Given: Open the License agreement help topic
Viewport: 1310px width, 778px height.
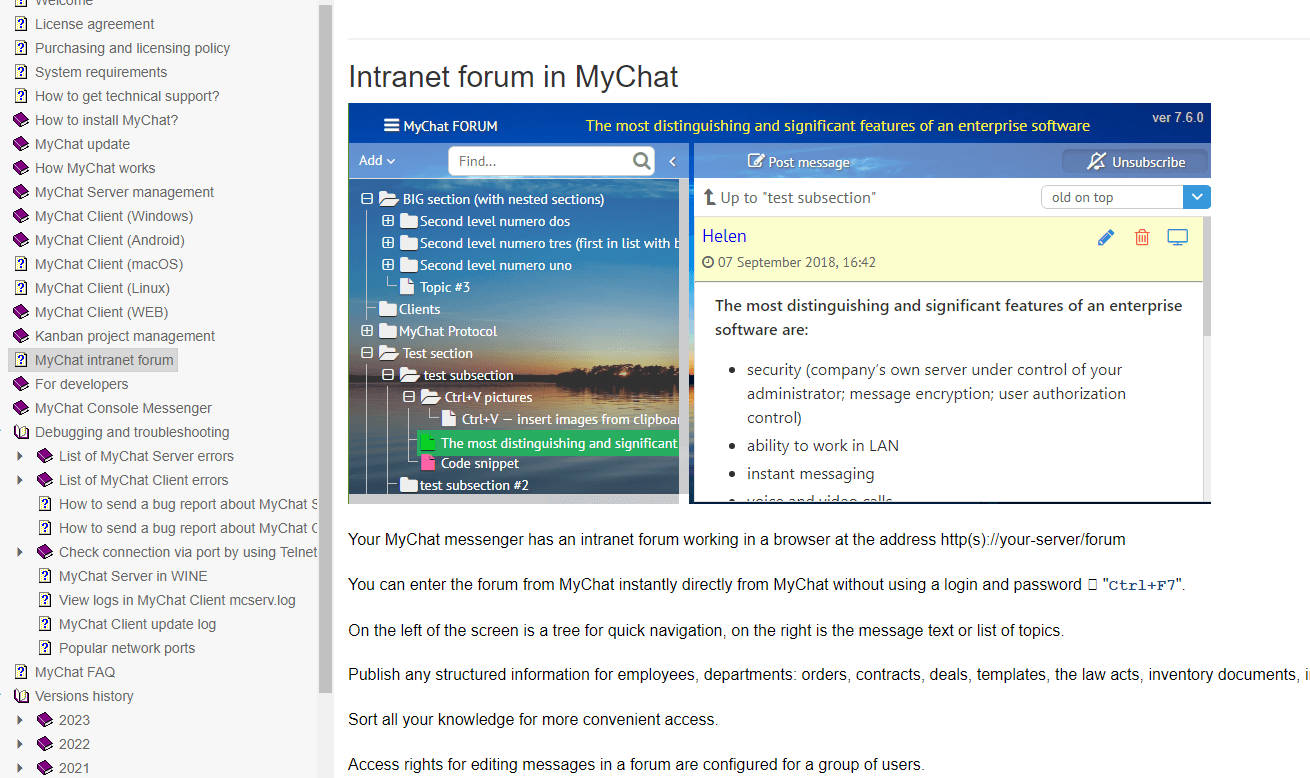Looking at the screenshot, I should [x=94, y=24].
